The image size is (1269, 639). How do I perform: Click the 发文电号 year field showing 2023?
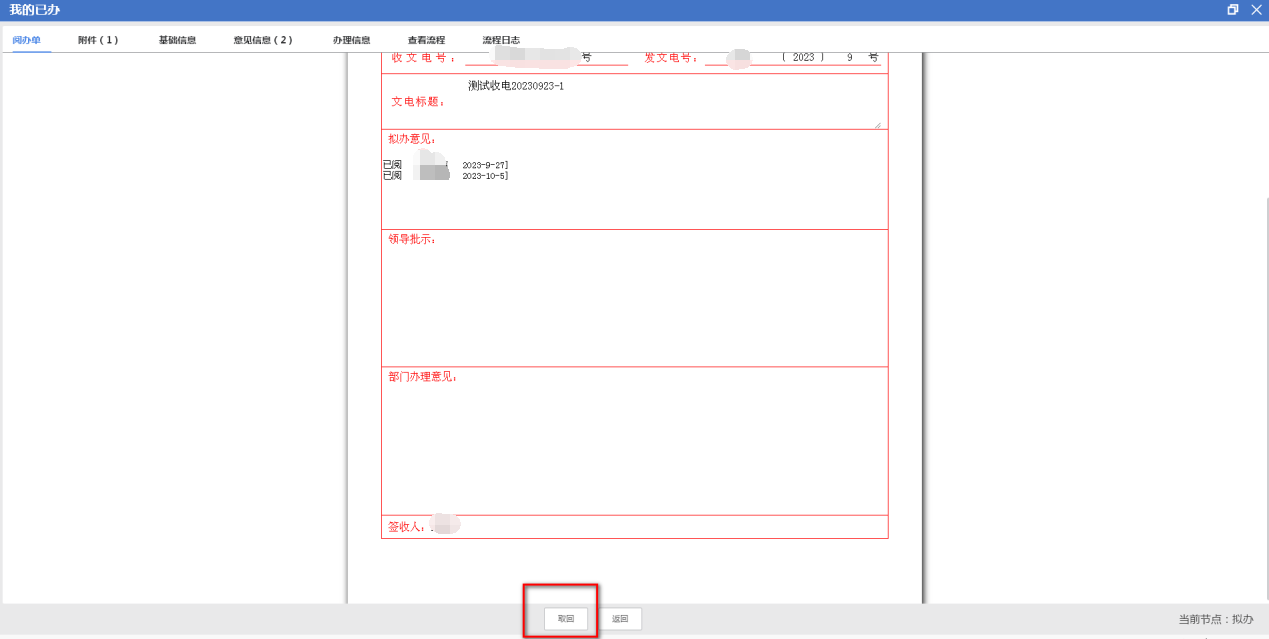[x=803, y=58]
